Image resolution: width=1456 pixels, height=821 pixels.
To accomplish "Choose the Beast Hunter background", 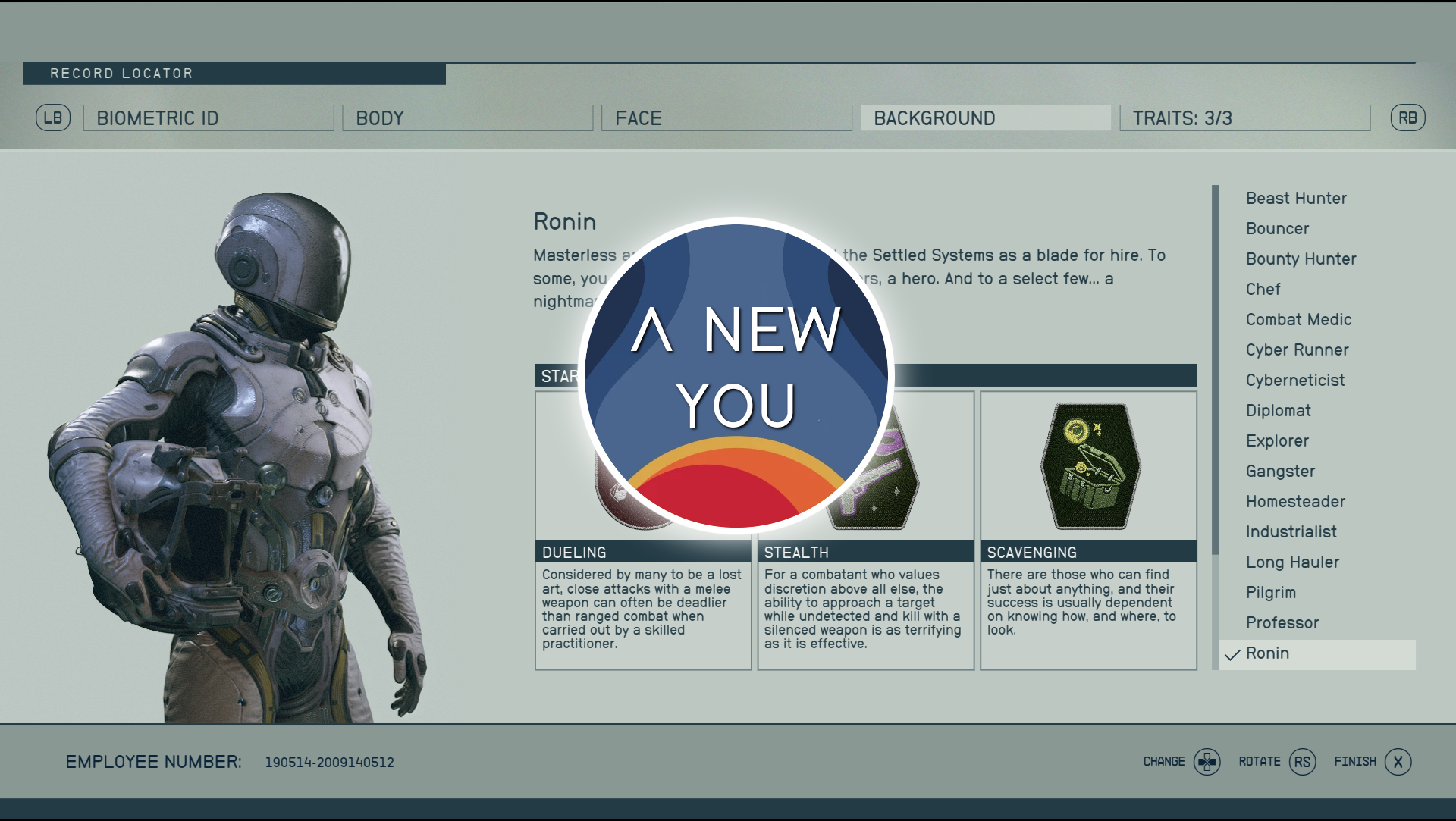I will point(1296,199).
